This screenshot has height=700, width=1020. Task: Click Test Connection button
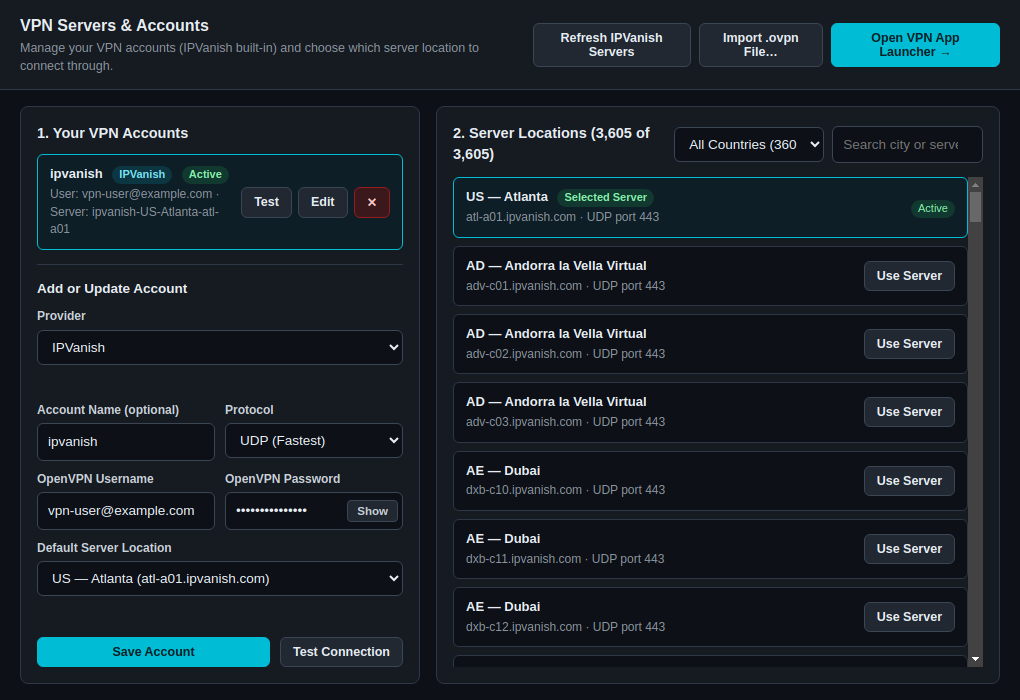click(341, 652)
